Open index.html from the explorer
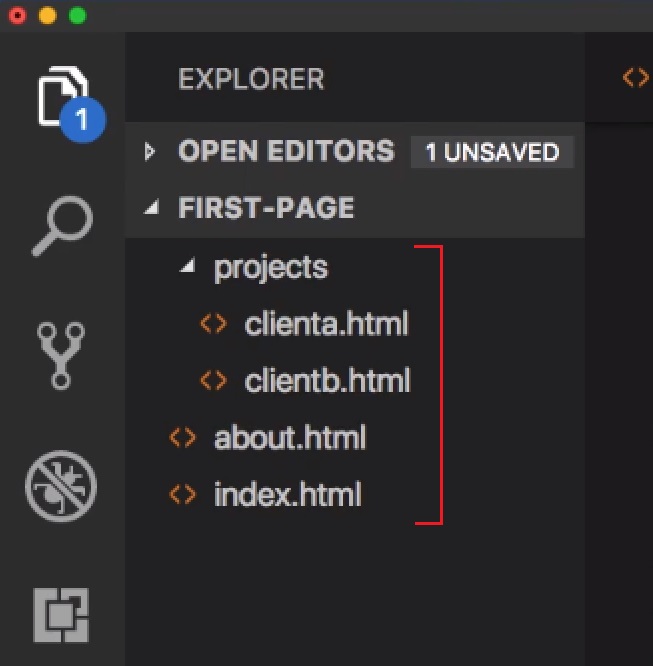653x666 pixels. click(x=288, y=494)
